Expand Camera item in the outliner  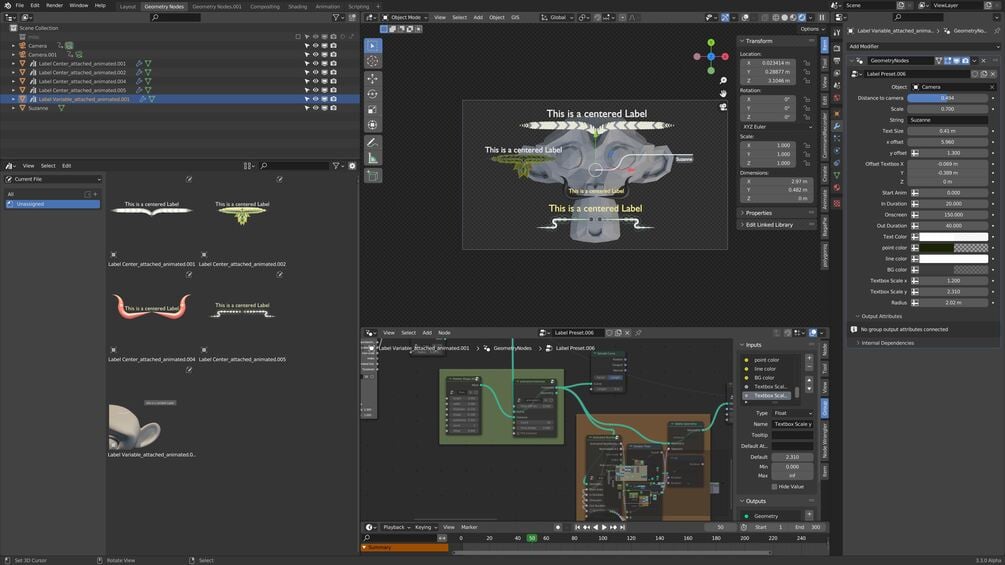pyautogui.click(x=13, y=45)
